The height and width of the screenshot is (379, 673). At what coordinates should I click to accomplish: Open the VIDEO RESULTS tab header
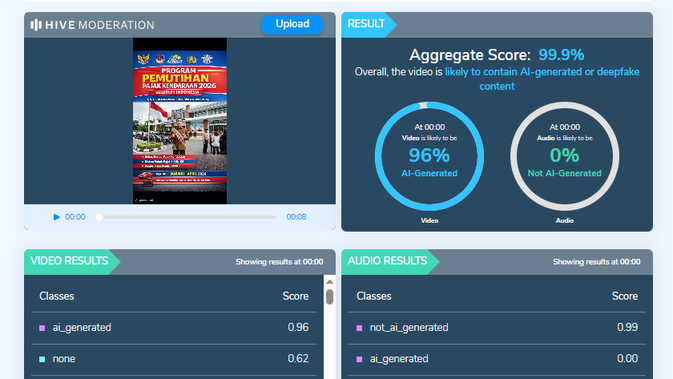(72, 261)
